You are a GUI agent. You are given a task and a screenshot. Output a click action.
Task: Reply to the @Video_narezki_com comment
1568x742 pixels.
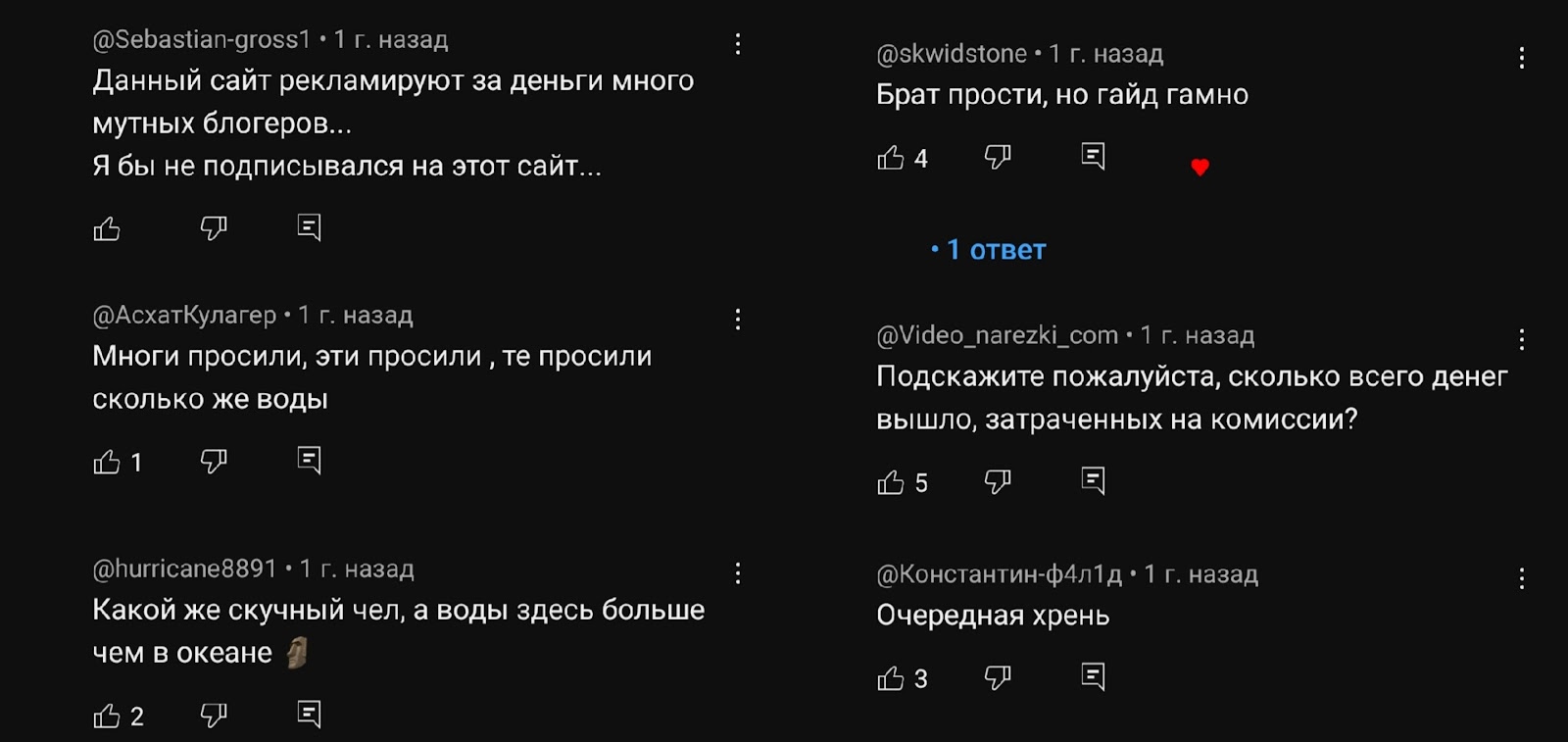pos(1093,481)
